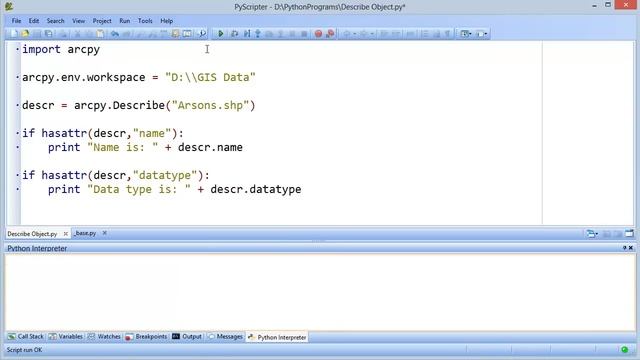The width and height of the screenshot is (640, 360).
Task: Open the tab-bar split view dropdown
Action: [592, 234]
